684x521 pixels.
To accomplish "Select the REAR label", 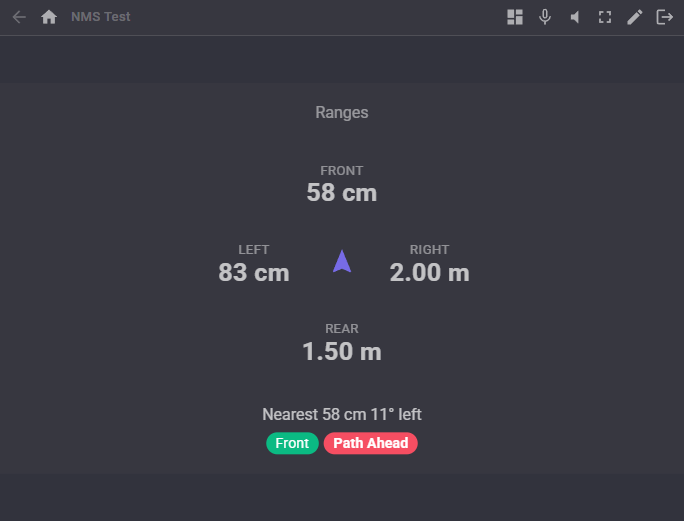I will [342, 329].
